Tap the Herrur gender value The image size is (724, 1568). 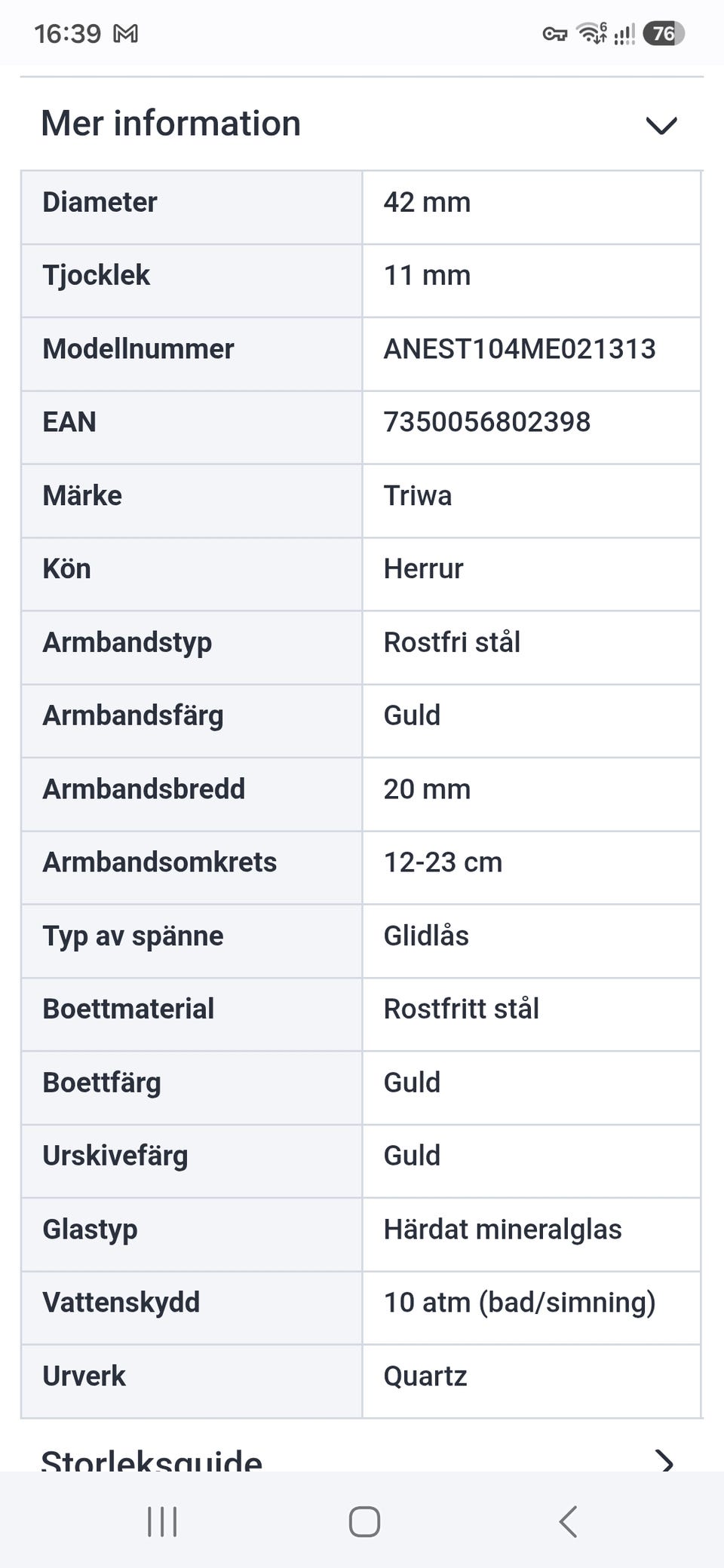(423, 569)
